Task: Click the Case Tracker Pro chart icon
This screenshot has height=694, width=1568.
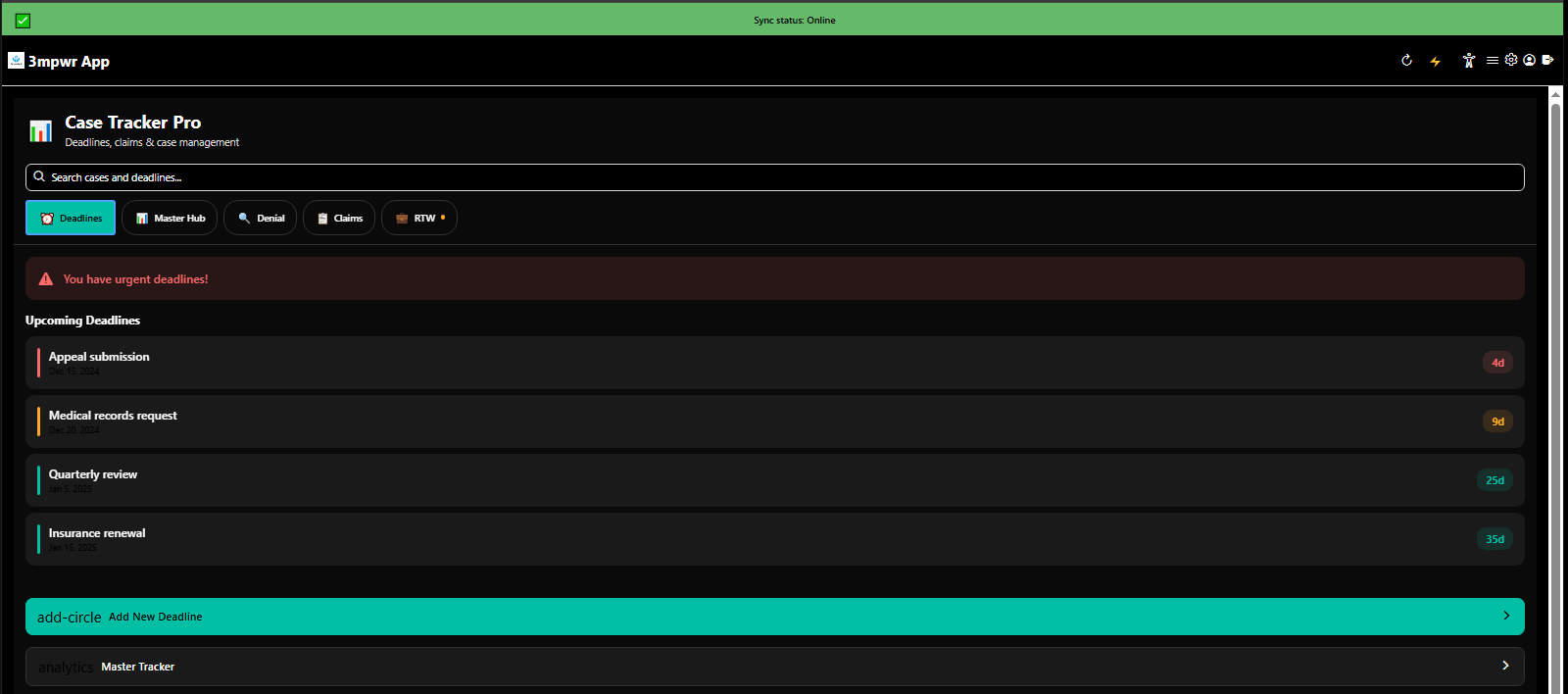Action: point(40,130)
